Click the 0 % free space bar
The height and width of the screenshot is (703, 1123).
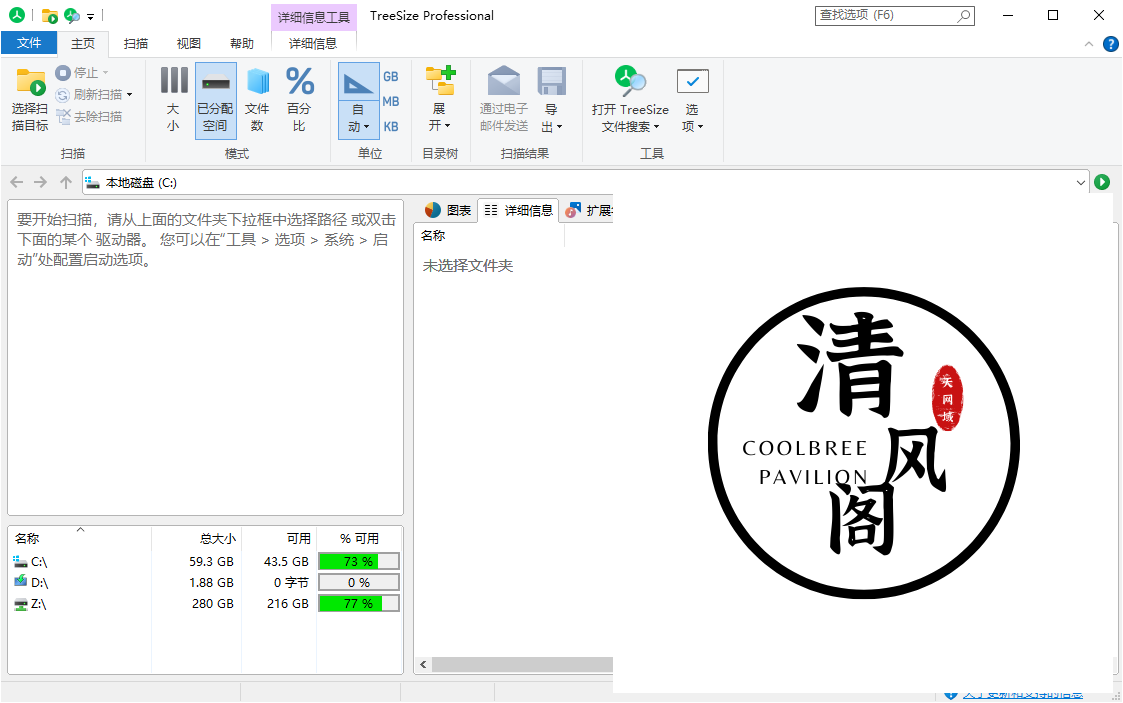(x=358, y=583)
